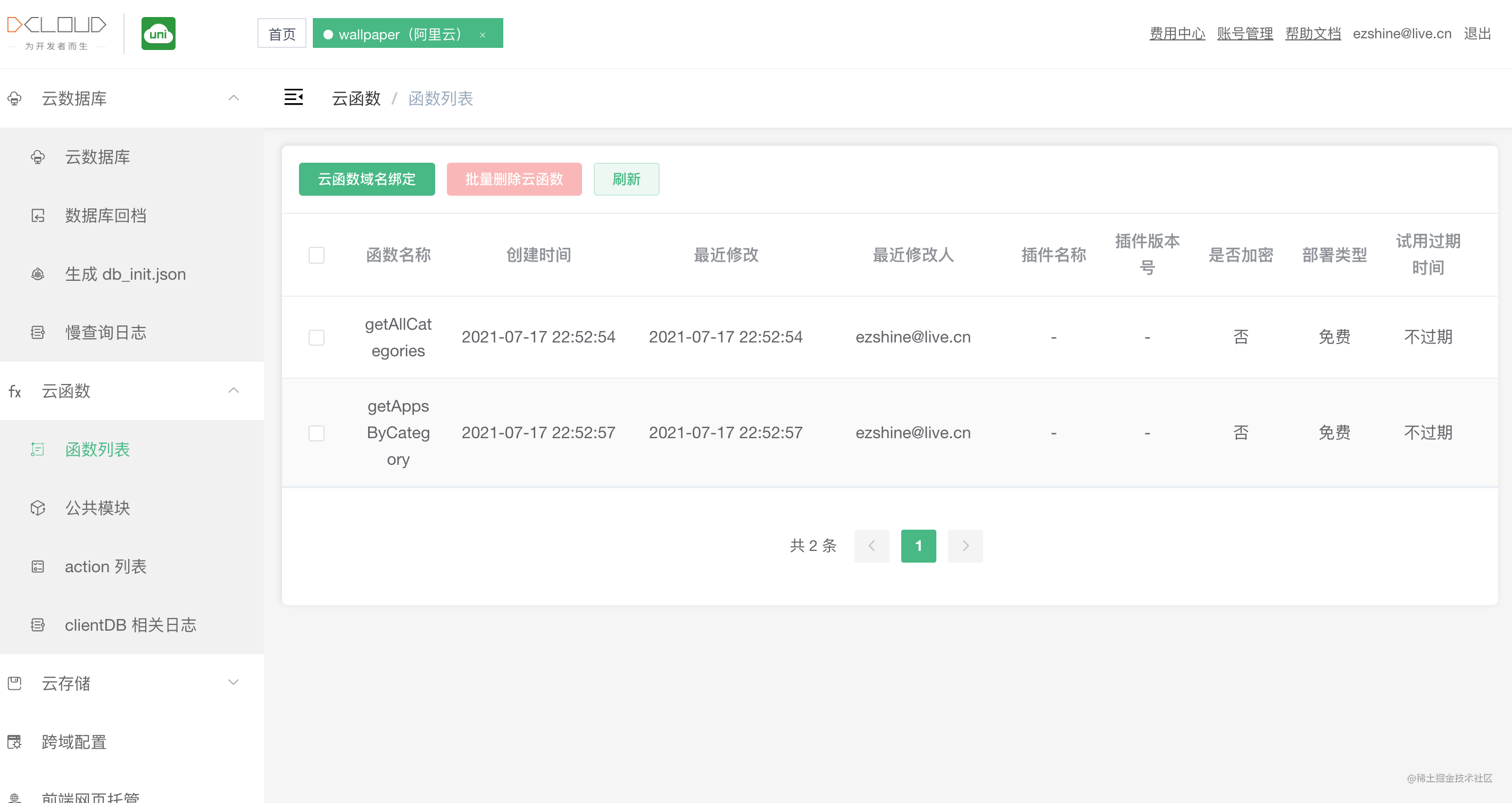Click page number 1 in pagination
The height and width of the screenshot is (803, 1512).
tap(919, 546)
